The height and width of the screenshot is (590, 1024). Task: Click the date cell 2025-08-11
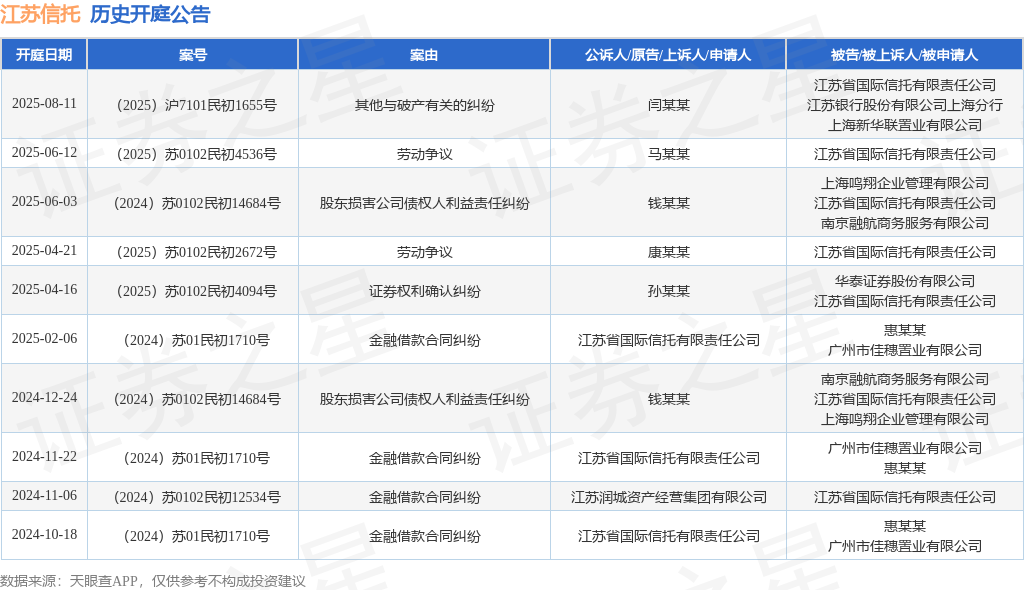44,104
